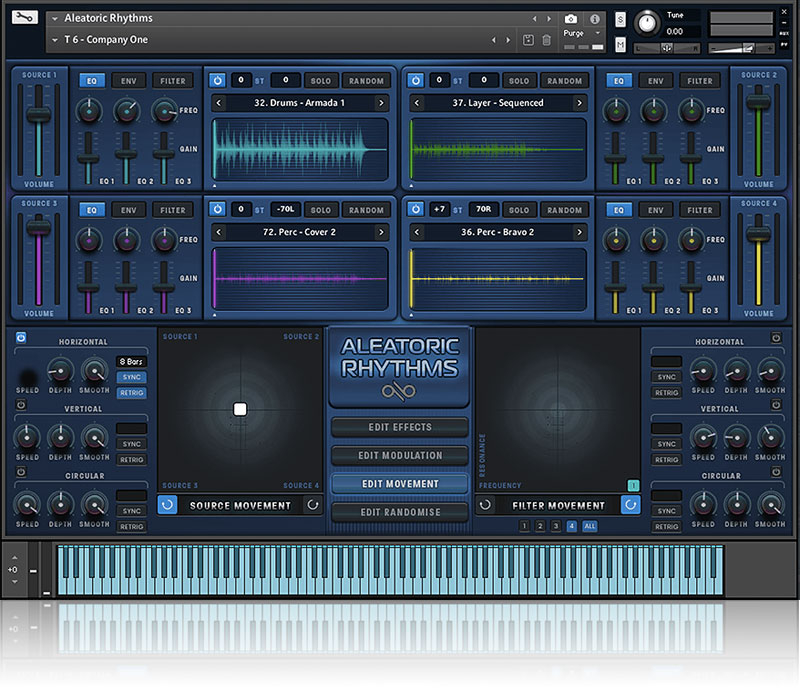800x700 pixels.
Task: Enable SOLO on Perc - Cover 2 source
Action: [320, 210]
